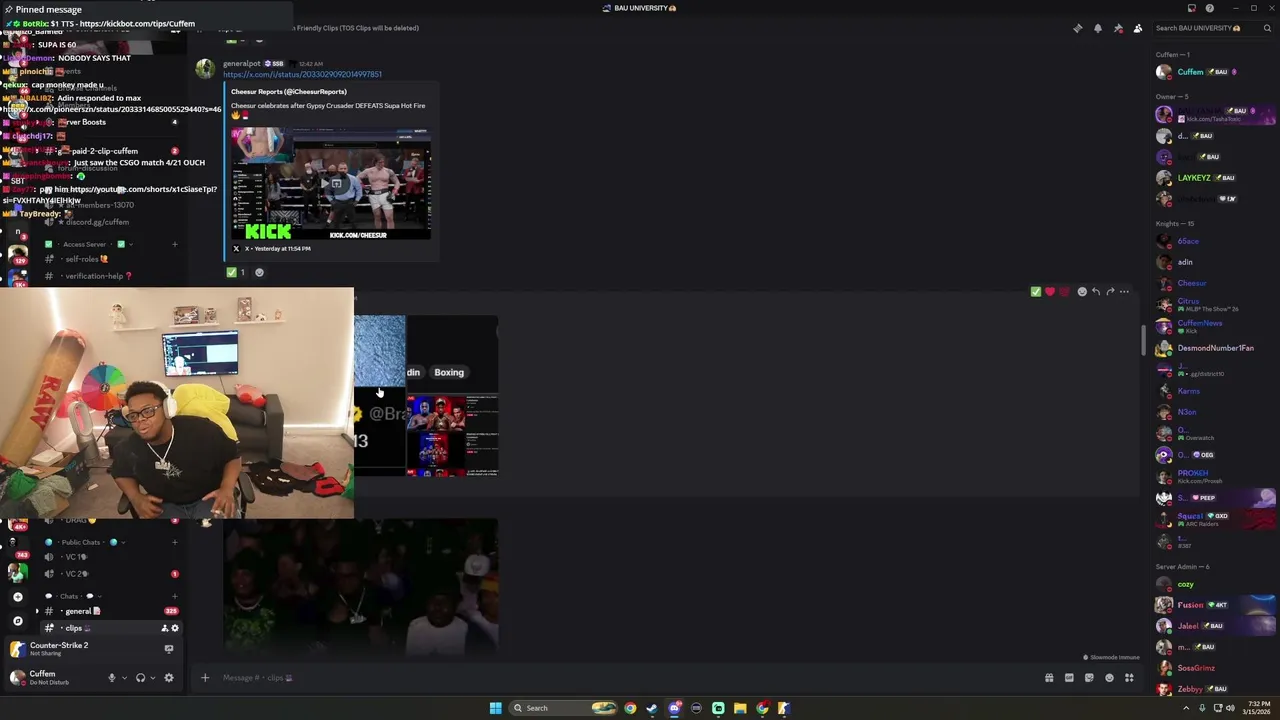The width and height of the screenshot is (1280, 720).
Task: Open the sticker picker
Action: (1089, 678)
